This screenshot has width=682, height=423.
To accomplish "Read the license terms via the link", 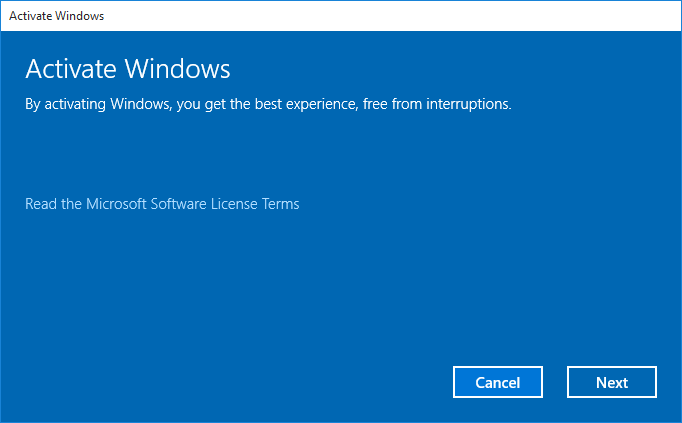I will 162,204.
